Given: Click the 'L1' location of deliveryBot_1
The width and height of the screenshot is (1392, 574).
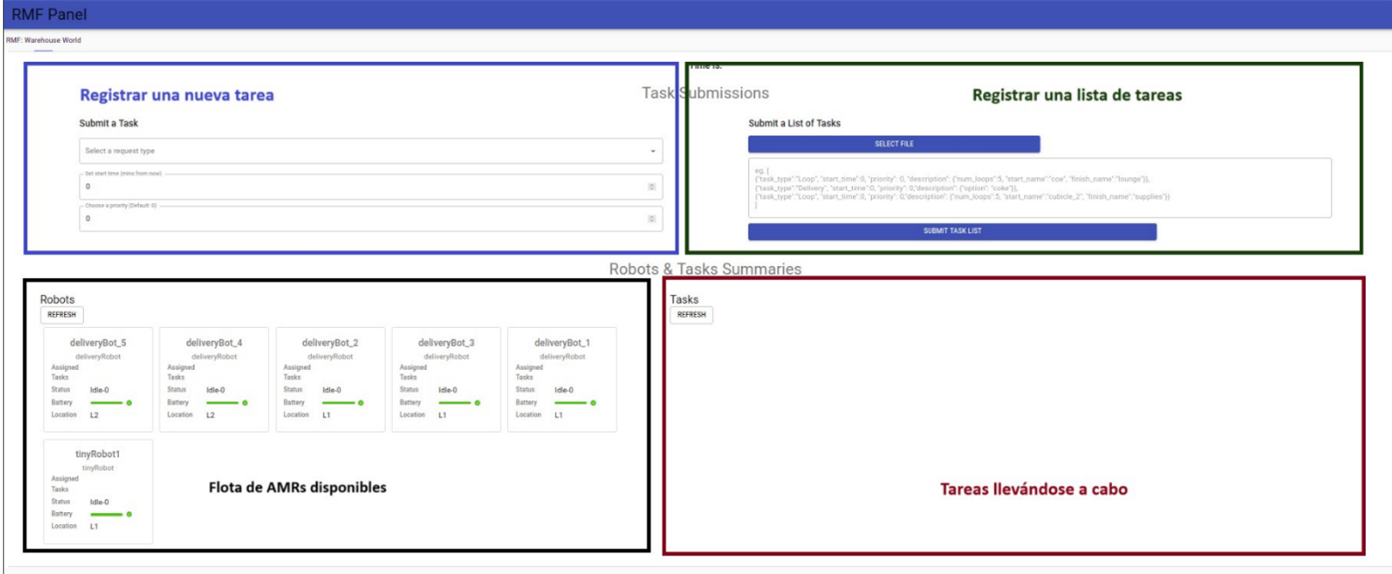Looking at the screenshot, I should (558, 415).
